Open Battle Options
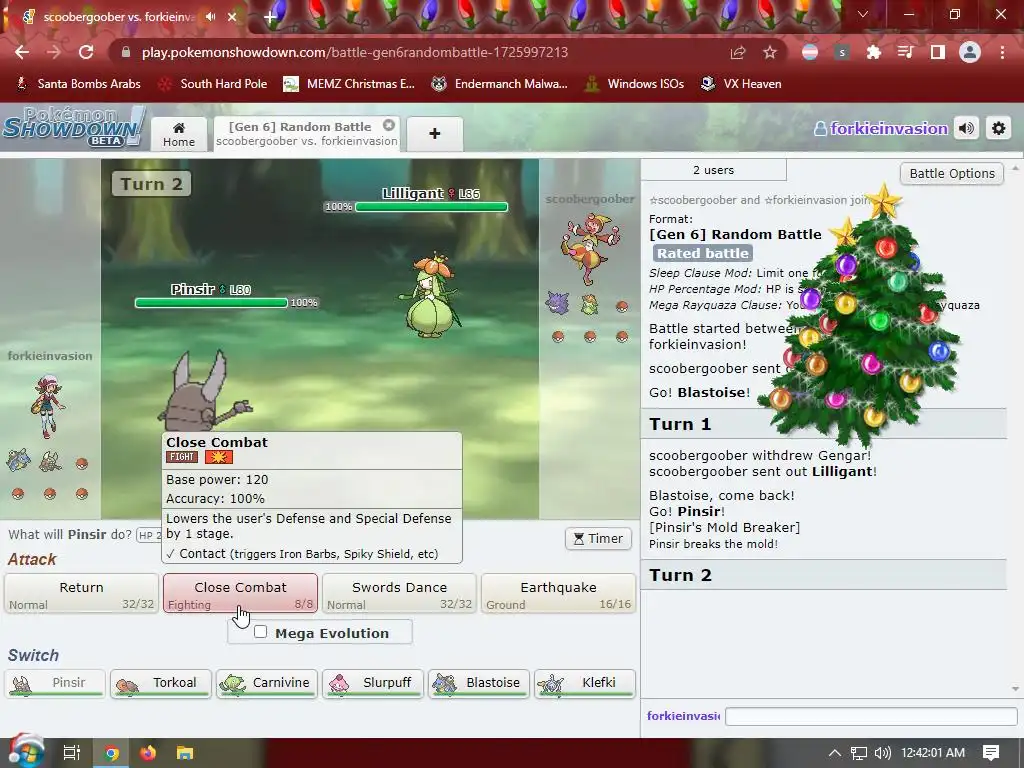The width and height of the screenshot is (1024, 768). click(x=952, y=173)
